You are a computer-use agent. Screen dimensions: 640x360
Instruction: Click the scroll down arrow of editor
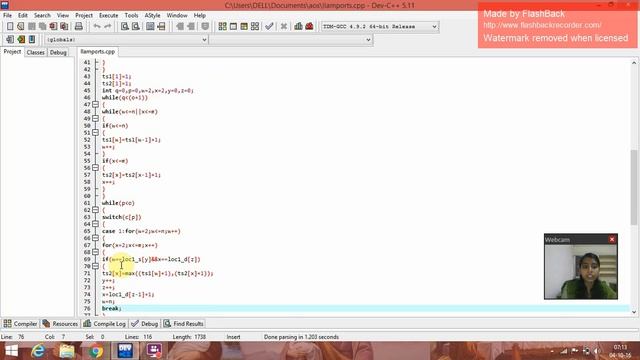point(634,312)
